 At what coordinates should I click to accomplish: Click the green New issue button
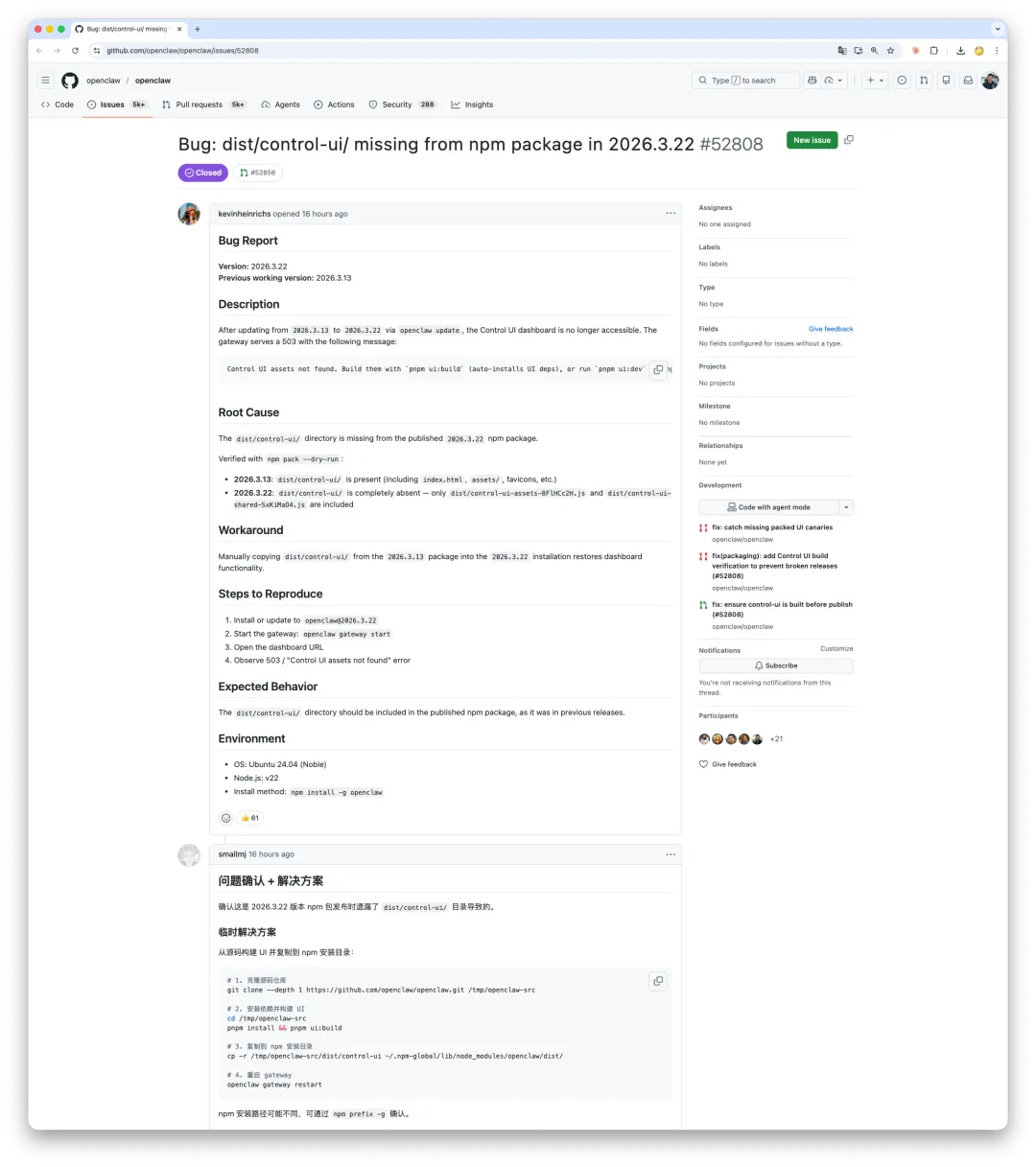click(812, 140)
